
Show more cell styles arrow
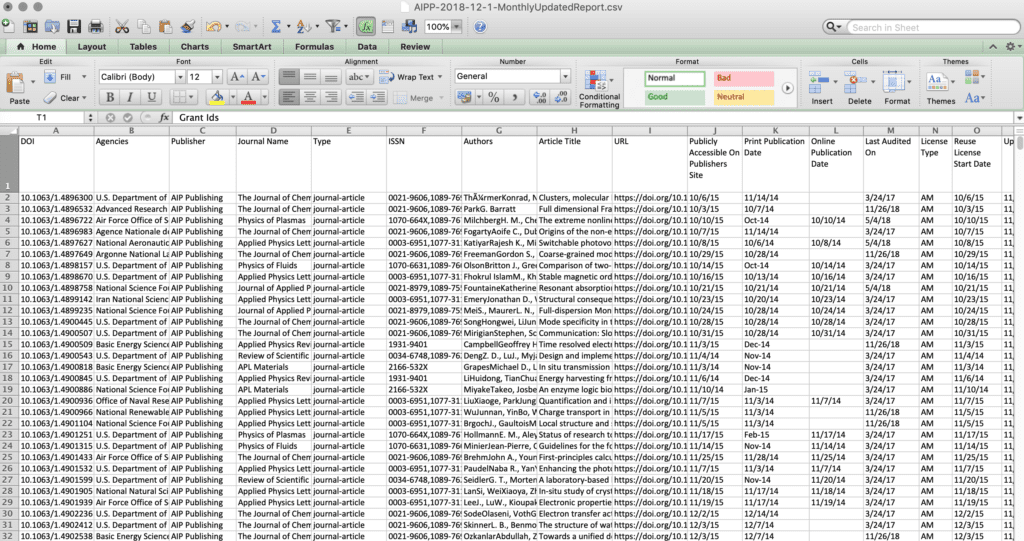(x=788, y=88)
